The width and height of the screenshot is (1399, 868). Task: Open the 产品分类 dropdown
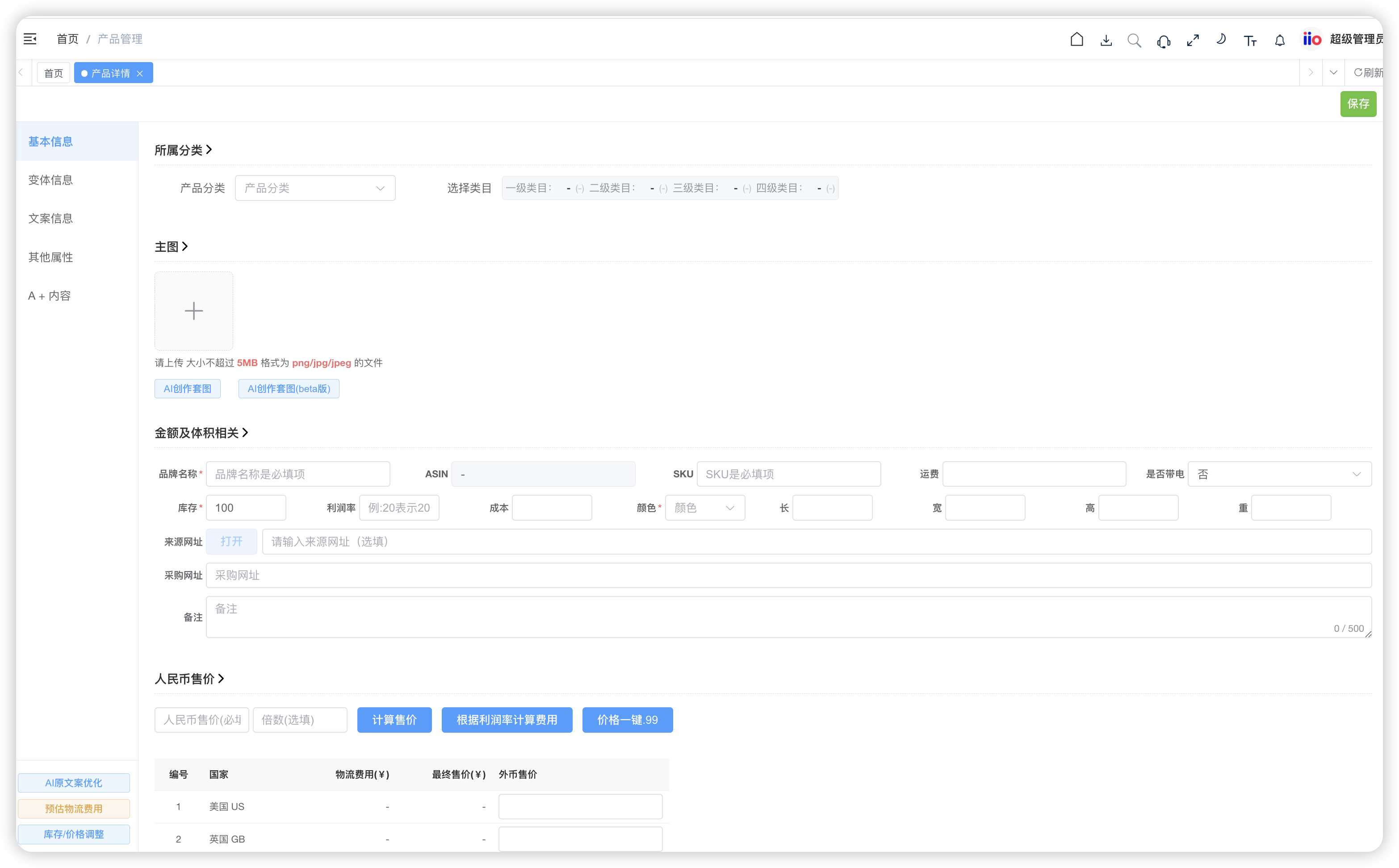tap(315, 188)
